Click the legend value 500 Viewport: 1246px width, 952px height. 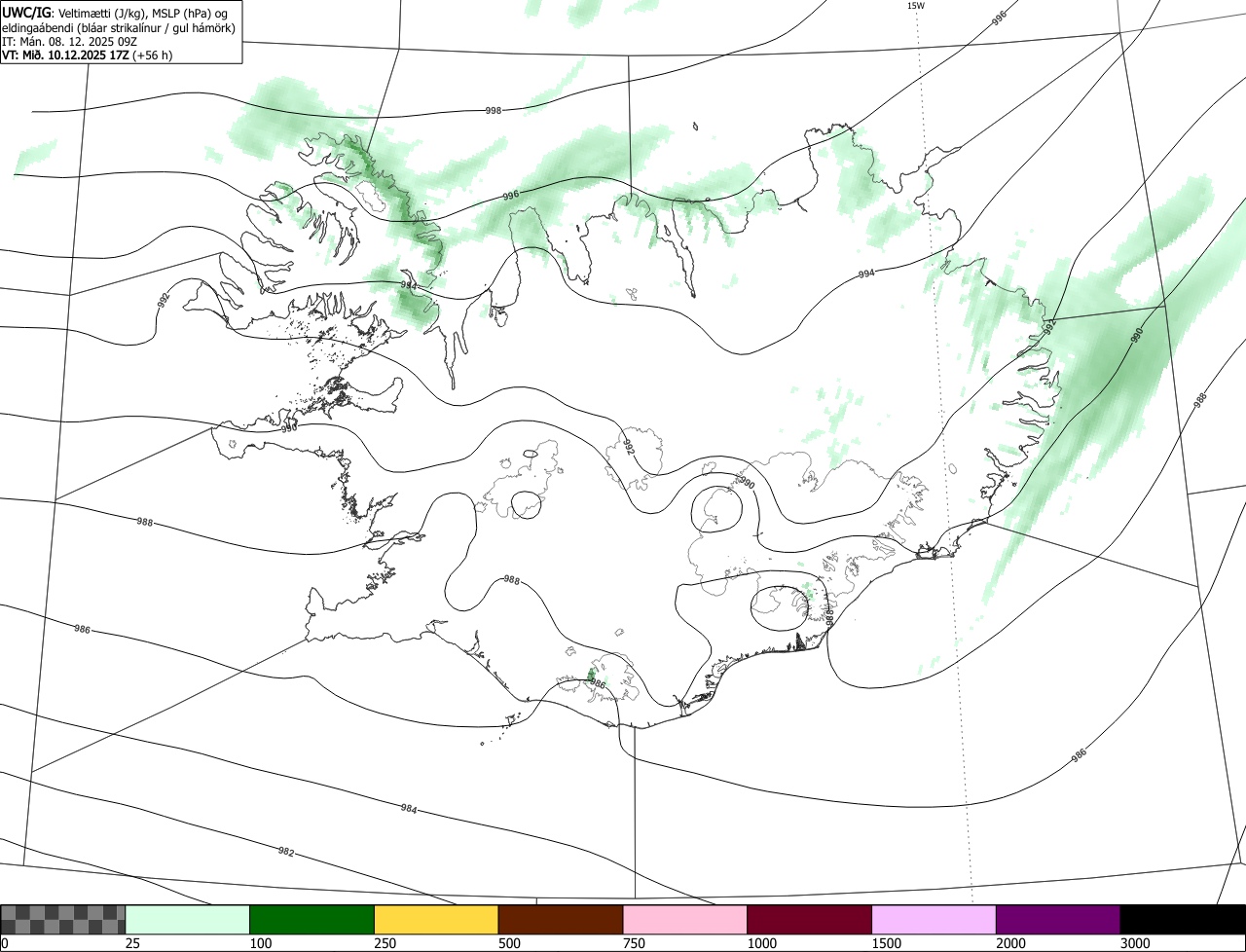pyautogui.click(x=510, y=943)
